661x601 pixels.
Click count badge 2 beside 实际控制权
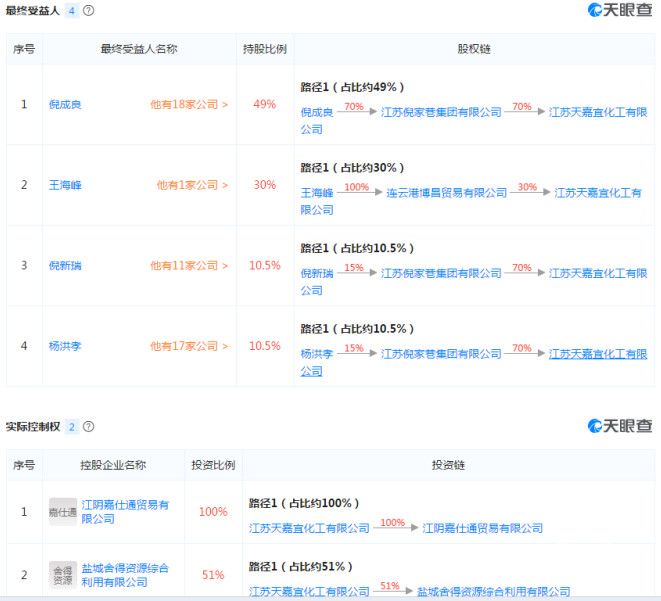pyautogui.click(x=72, y=427)
